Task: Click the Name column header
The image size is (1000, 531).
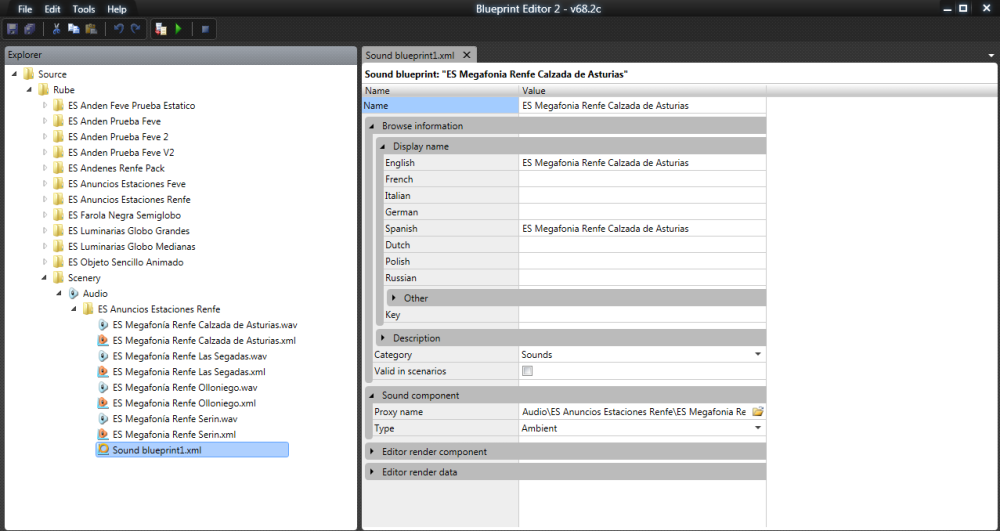Action: (441, 91)
